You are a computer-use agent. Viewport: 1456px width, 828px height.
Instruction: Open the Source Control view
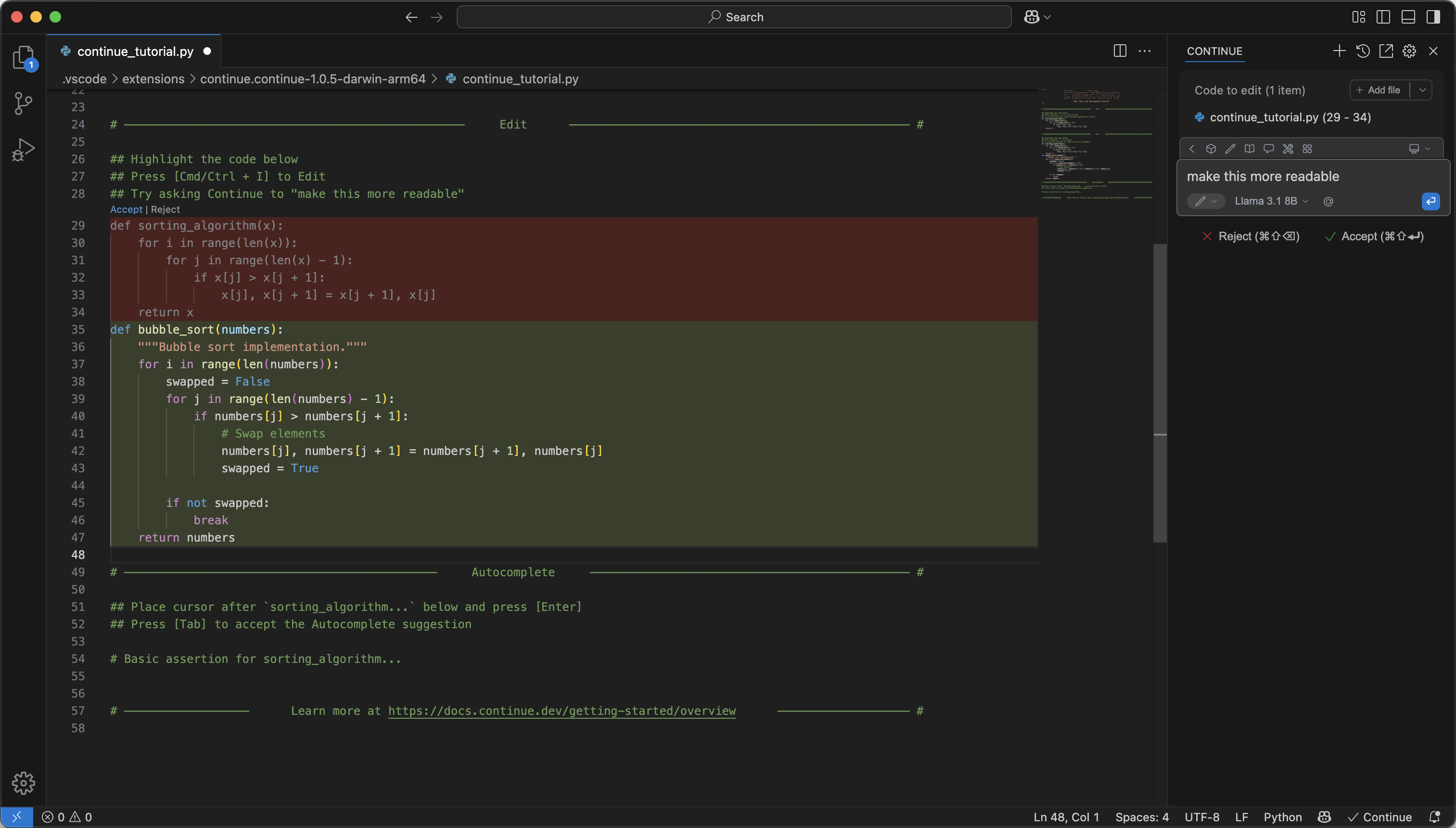(x=23, y=103)
